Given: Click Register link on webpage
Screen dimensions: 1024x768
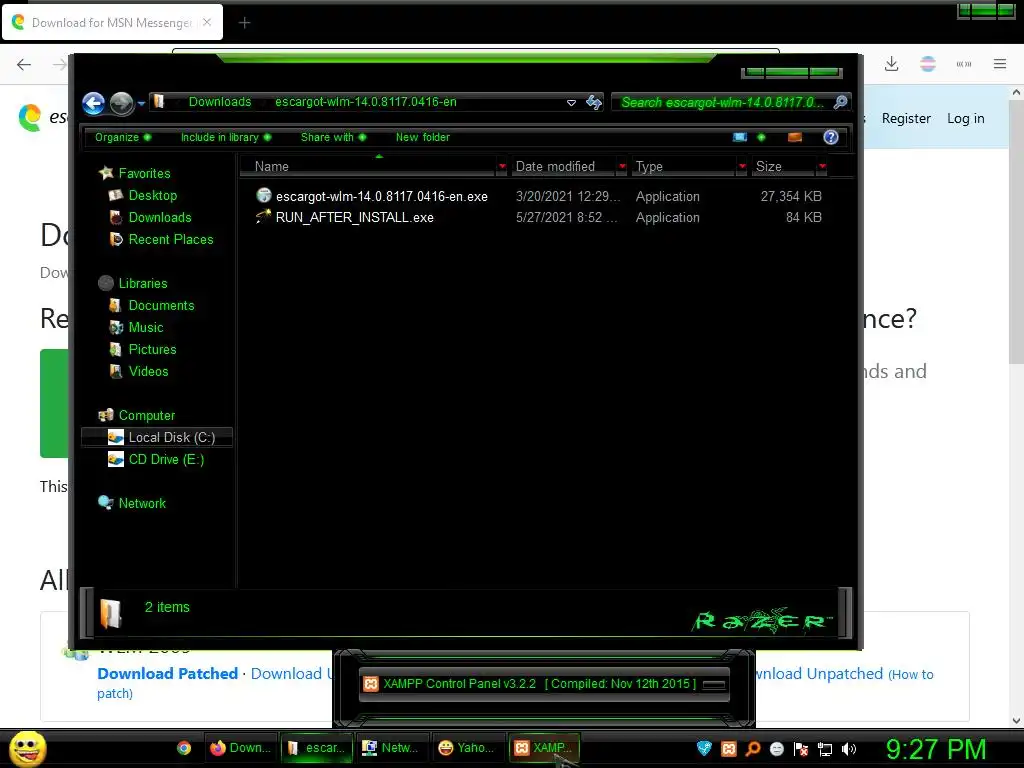Looking at the screenshot, I should pos(906,118).
